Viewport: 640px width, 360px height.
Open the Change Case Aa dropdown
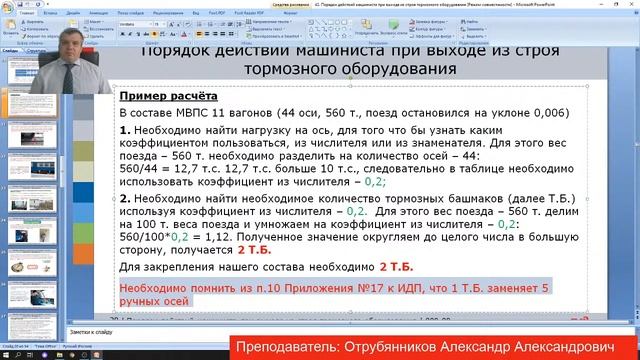point(173,34)
